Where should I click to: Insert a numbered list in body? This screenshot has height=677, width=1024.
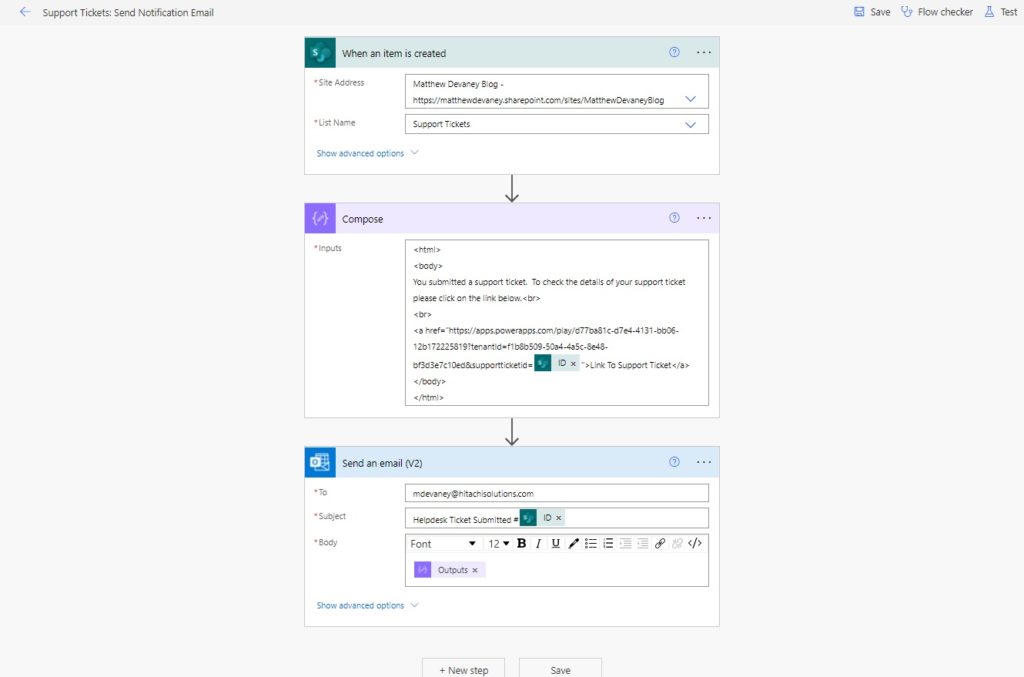pos(608,543)
